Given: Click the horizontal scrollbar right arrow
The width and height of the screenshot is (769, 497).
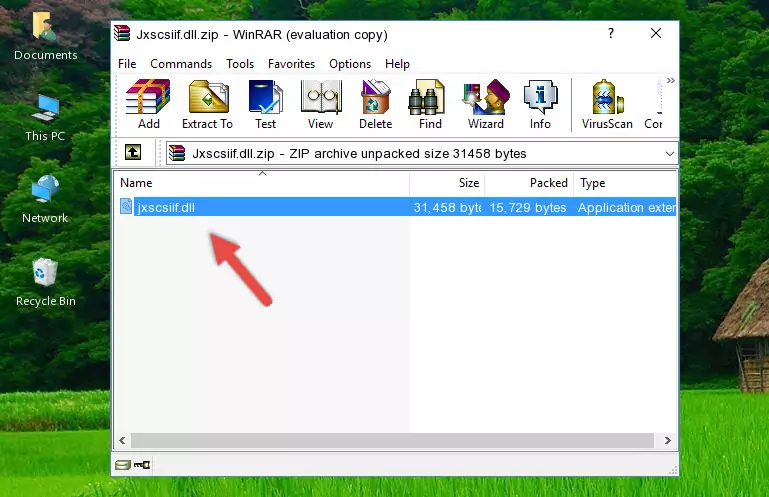Looking at the screenshot, I should 667,440.
